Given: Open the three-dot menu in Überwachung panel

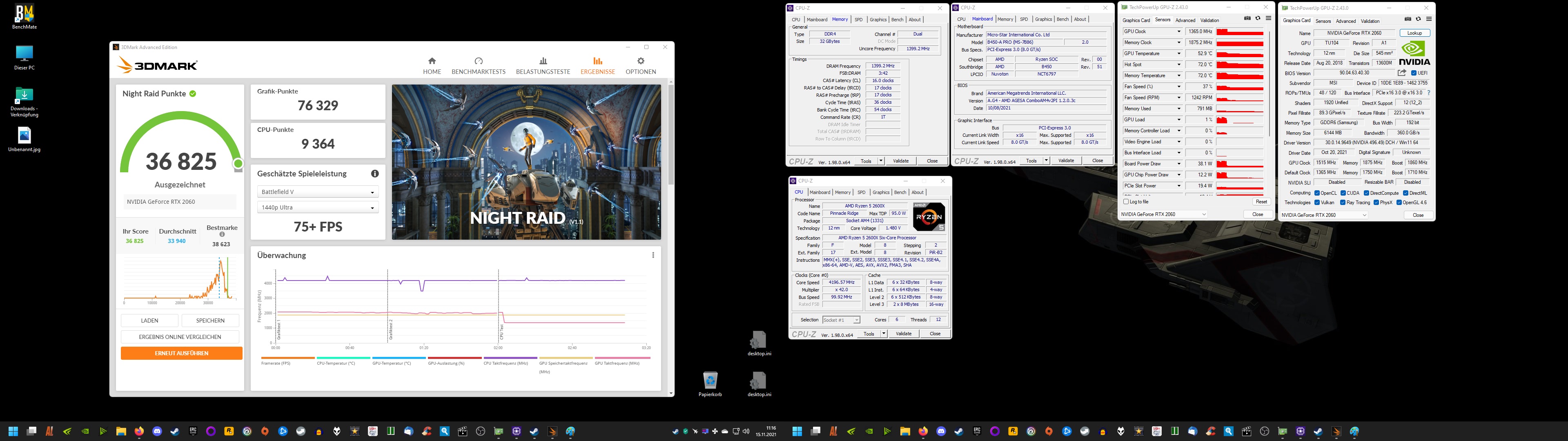Looking at the screenshot, I should tap(653, 255).
